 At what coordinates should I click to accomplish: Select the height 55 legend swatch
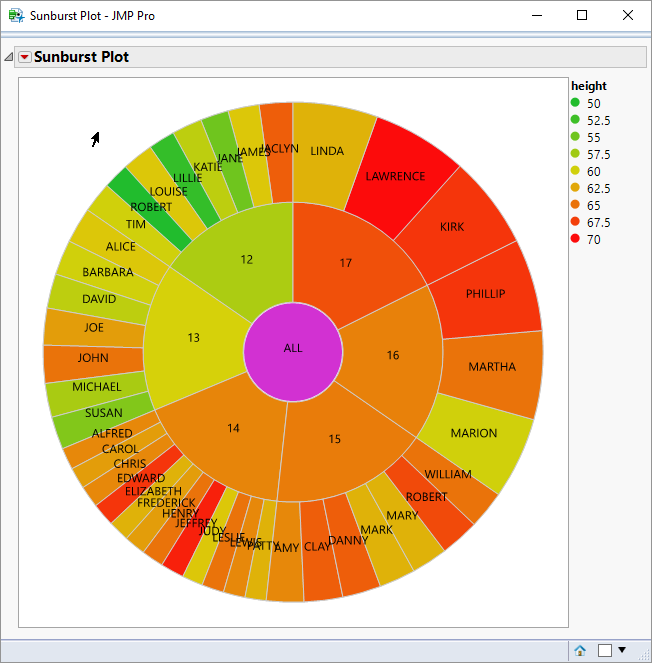(575, 136)
